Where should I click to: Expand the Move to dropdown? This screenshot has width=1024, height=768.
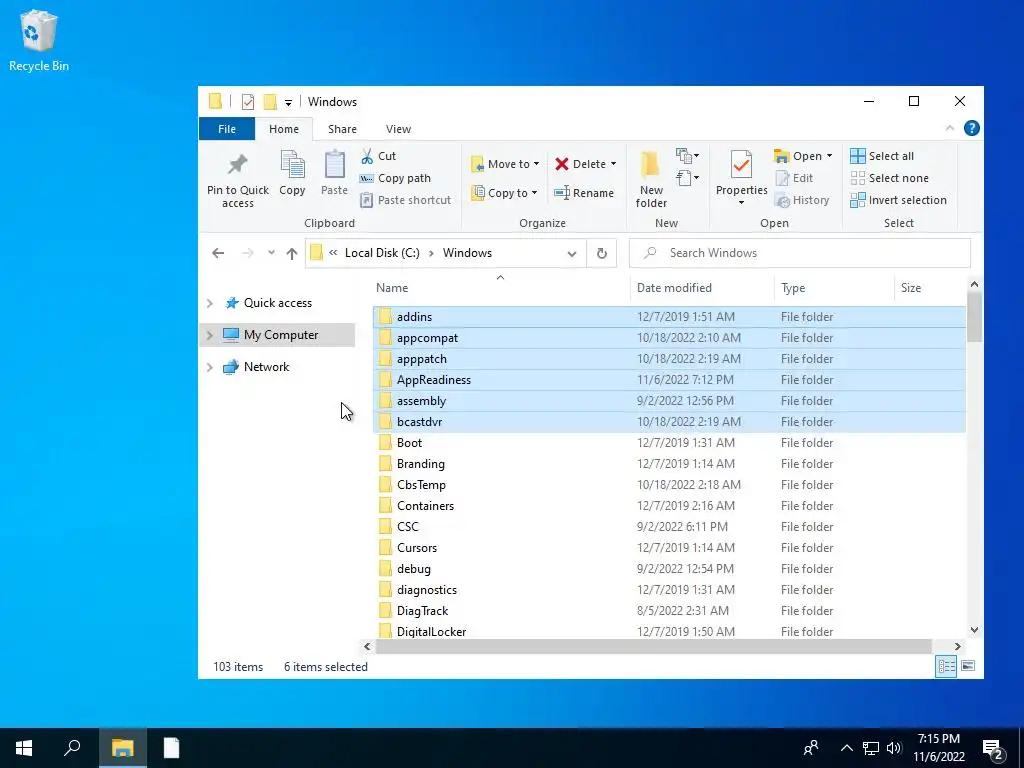coord(536,164)
